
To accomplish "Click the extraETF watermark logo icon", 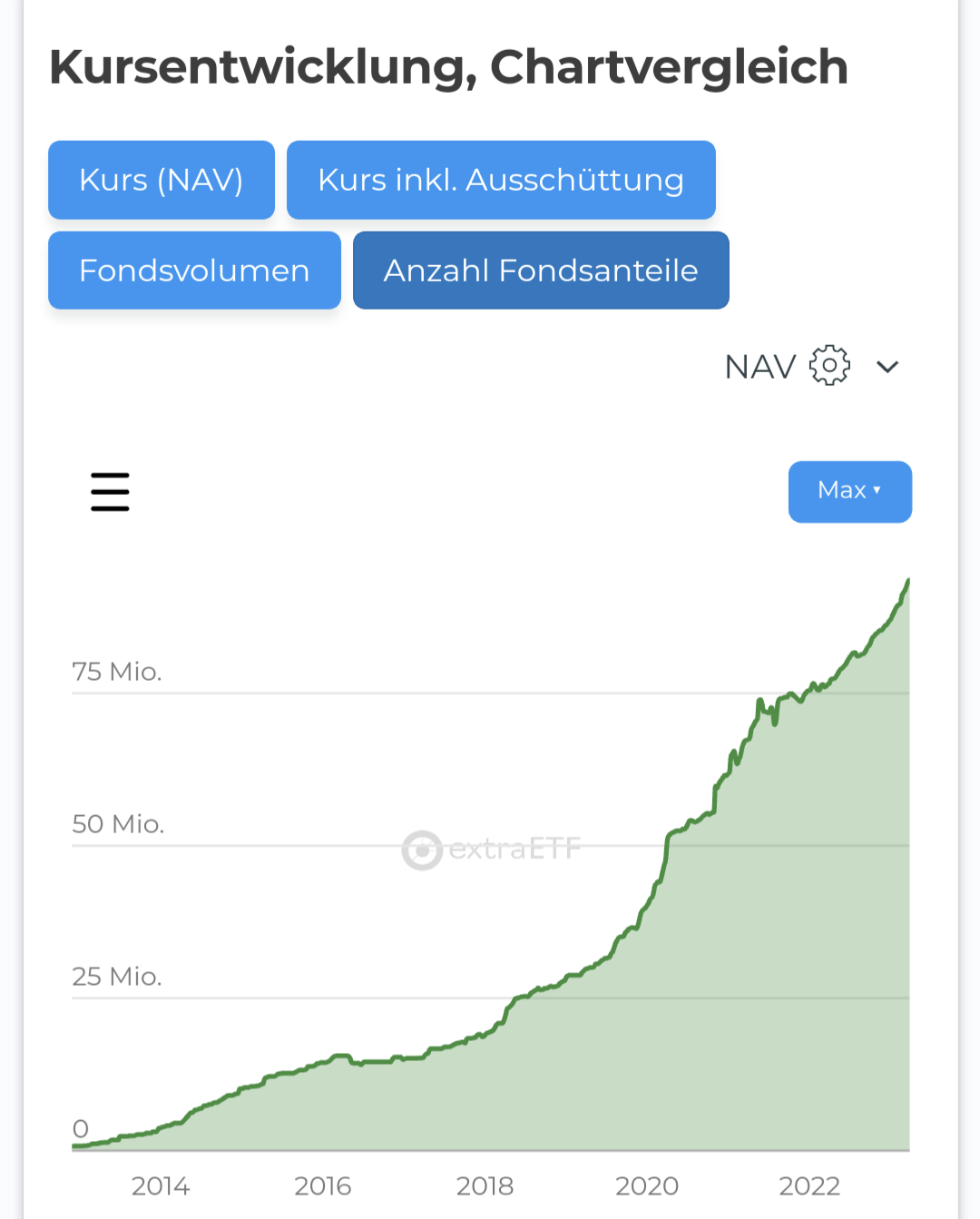I will 422,850.
